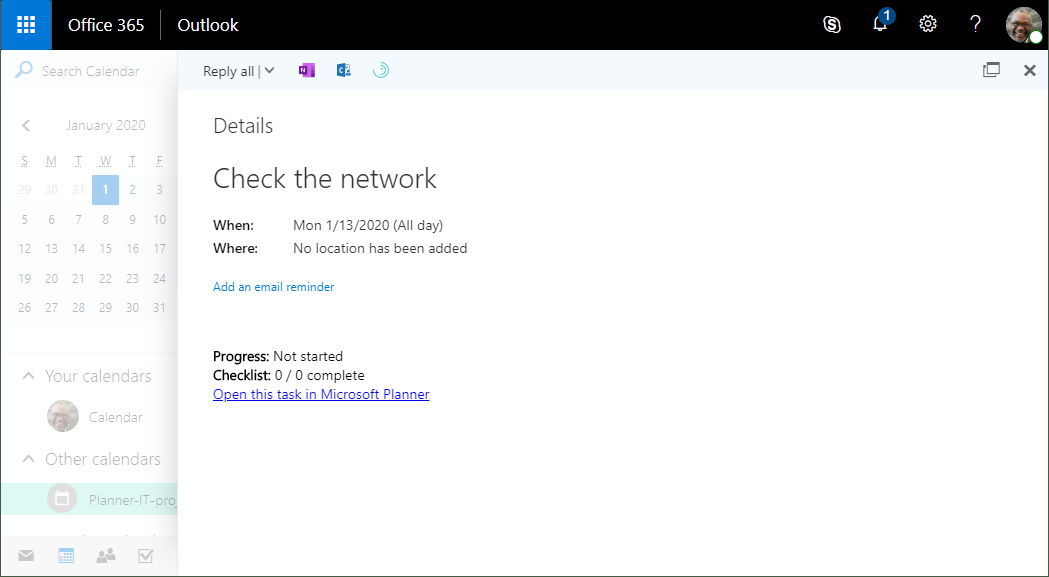Click the Reply all button
This screenshot has height=577, width=1049.
(x=228, y=71)
